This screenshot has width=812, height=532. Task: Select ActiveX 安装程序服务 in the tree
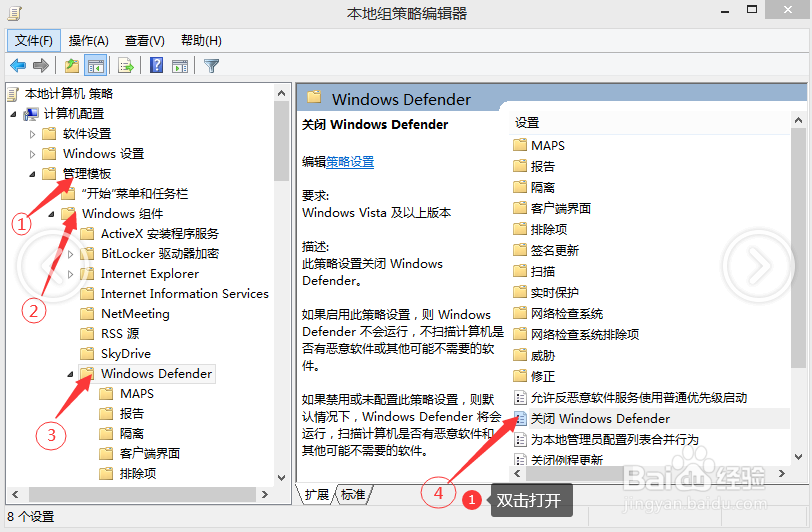point(160,234)
